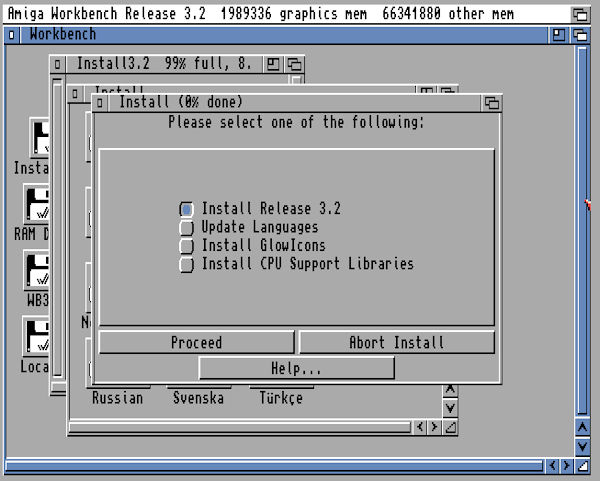This screenshot has height=481, width=600.
Task: Open the RAM Disk icon
Action: (x=38, y=206)
